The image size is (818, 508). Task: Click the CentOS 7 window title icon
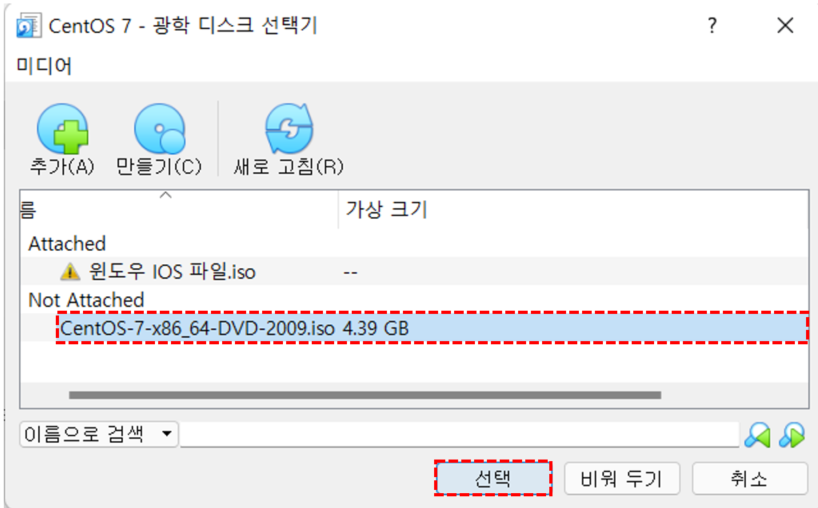28,26
